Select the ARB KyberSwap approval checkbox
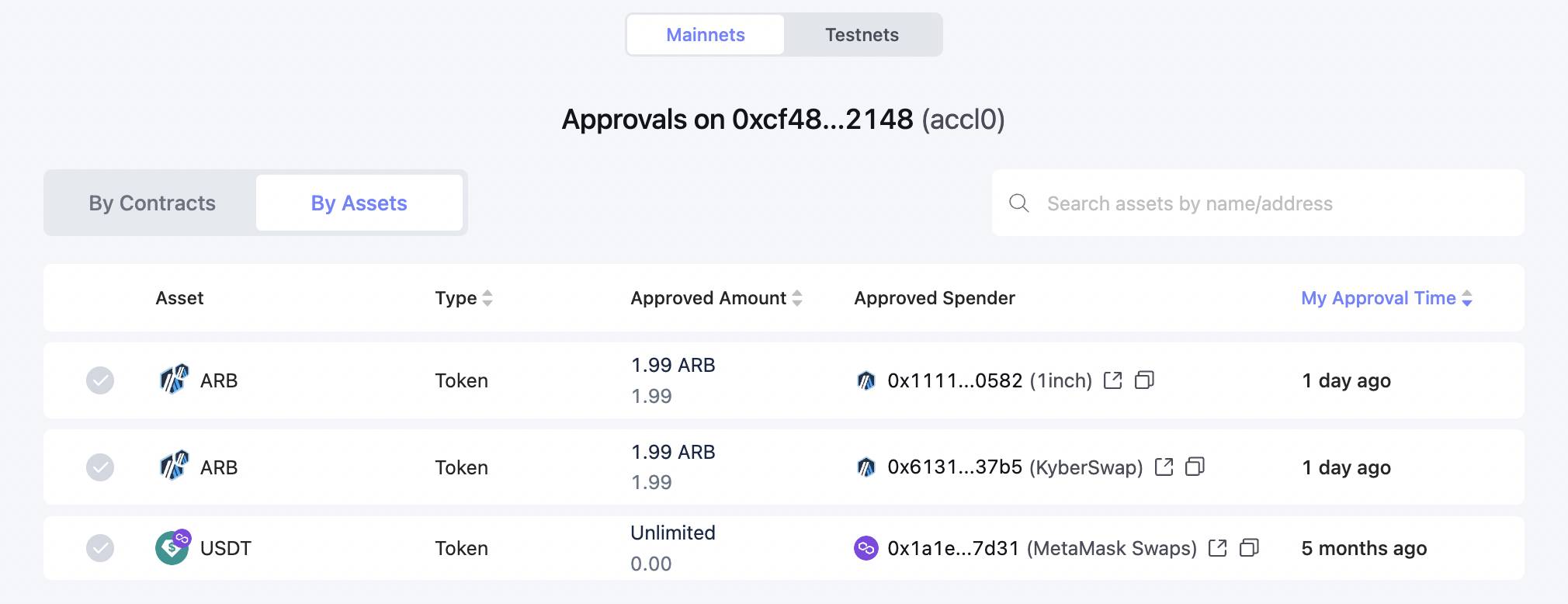 pos(100,467)
